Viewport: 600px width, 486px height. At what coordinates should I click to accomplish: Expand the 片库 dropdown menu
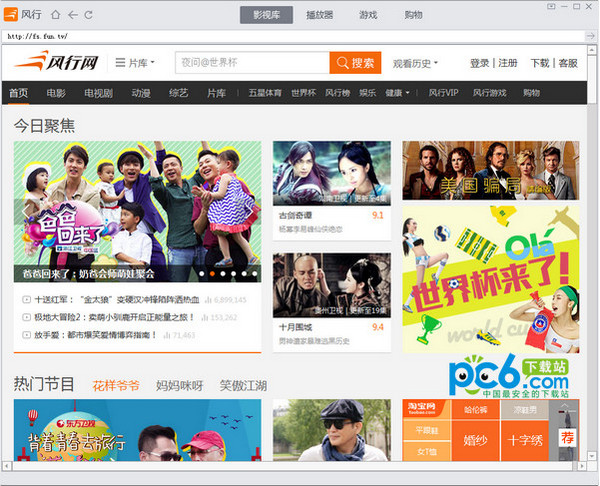135,62
